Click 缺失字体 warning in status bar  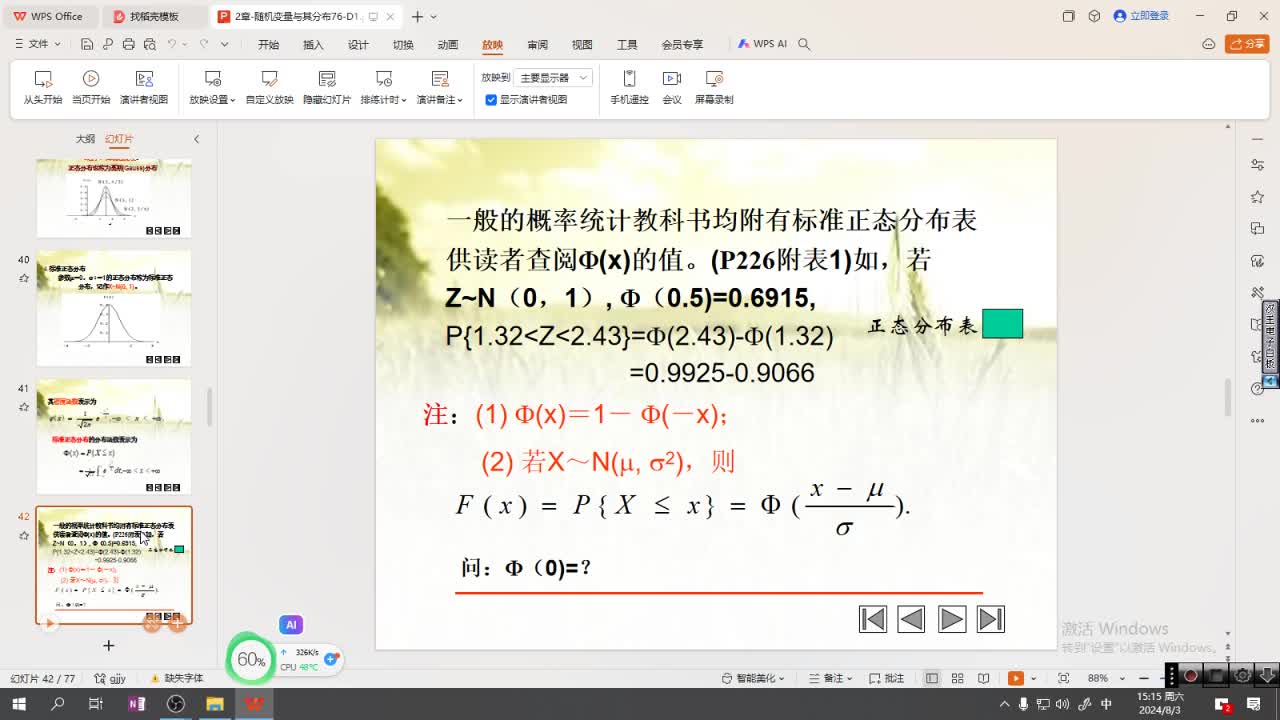(x=177, y=678)
